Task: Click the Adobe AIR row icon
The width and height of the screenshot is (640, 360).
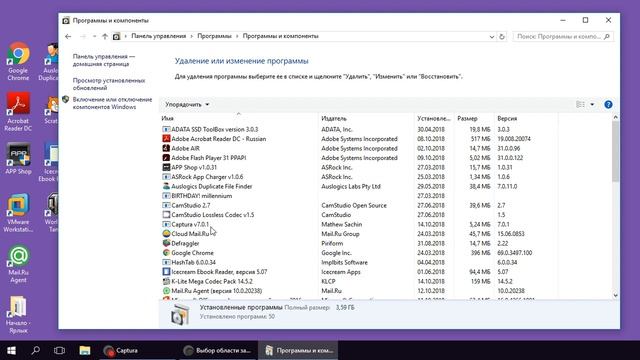Action: coord(166,149)
